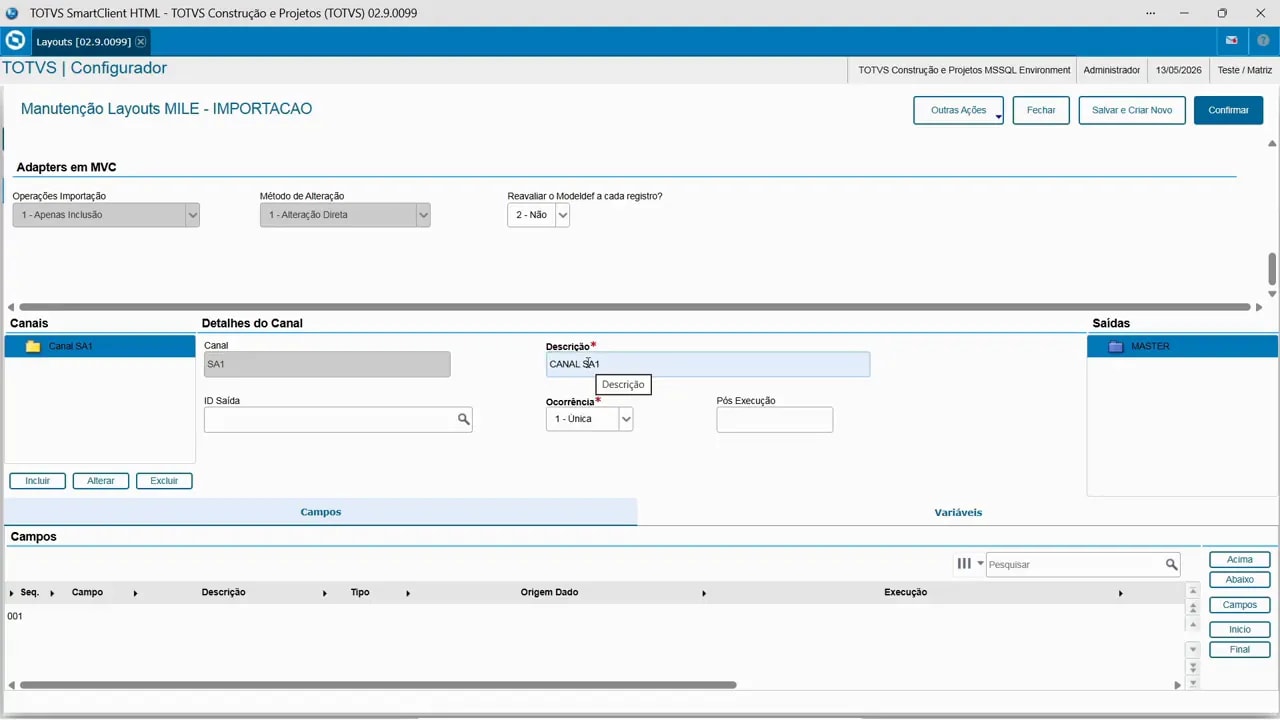Click the 13/05/2026 date label

pos(1179,70)
